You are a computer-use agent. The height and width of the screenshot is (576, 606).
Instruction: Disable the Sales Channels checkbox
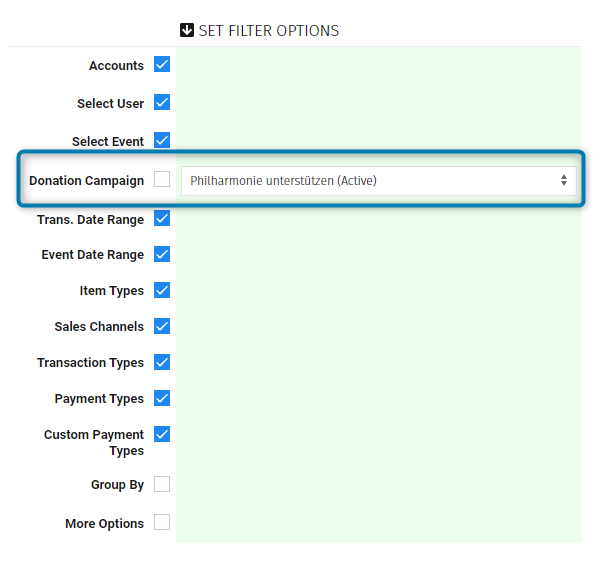tap(162, 326)
